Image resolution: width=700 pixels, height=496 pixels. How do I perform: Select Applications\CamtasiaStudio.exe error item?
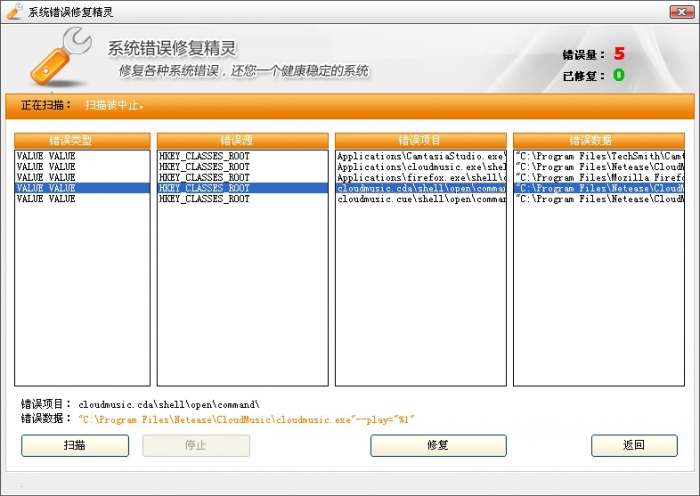421,156
